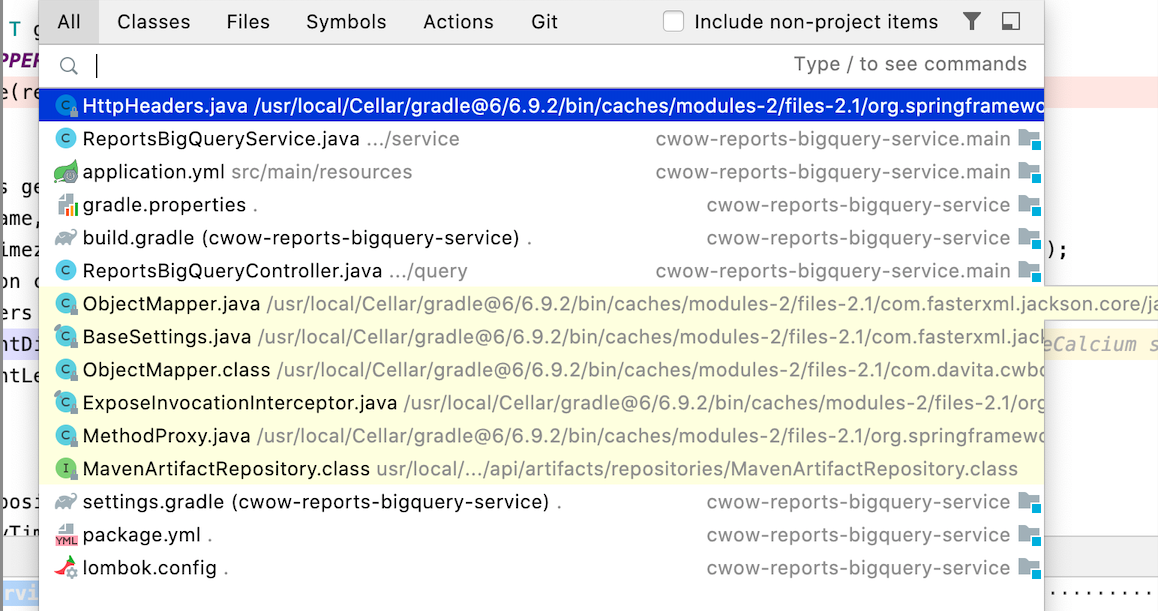Click the search magnifier icon
The image size is (1158, 611).
click(x=69, y=66)
